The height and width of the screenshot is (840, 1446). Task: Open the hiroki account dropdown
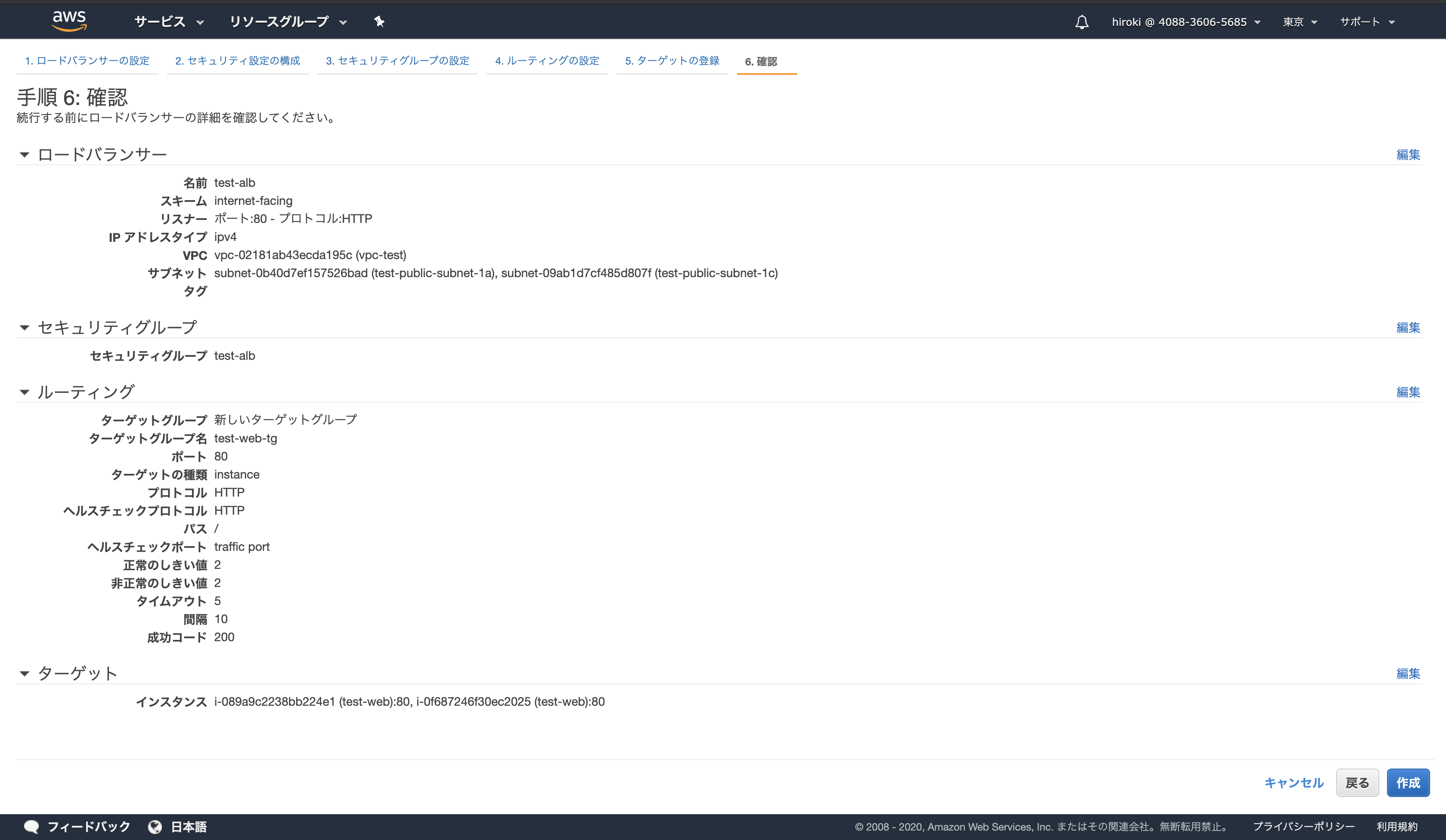click(x=1186, y=22)
